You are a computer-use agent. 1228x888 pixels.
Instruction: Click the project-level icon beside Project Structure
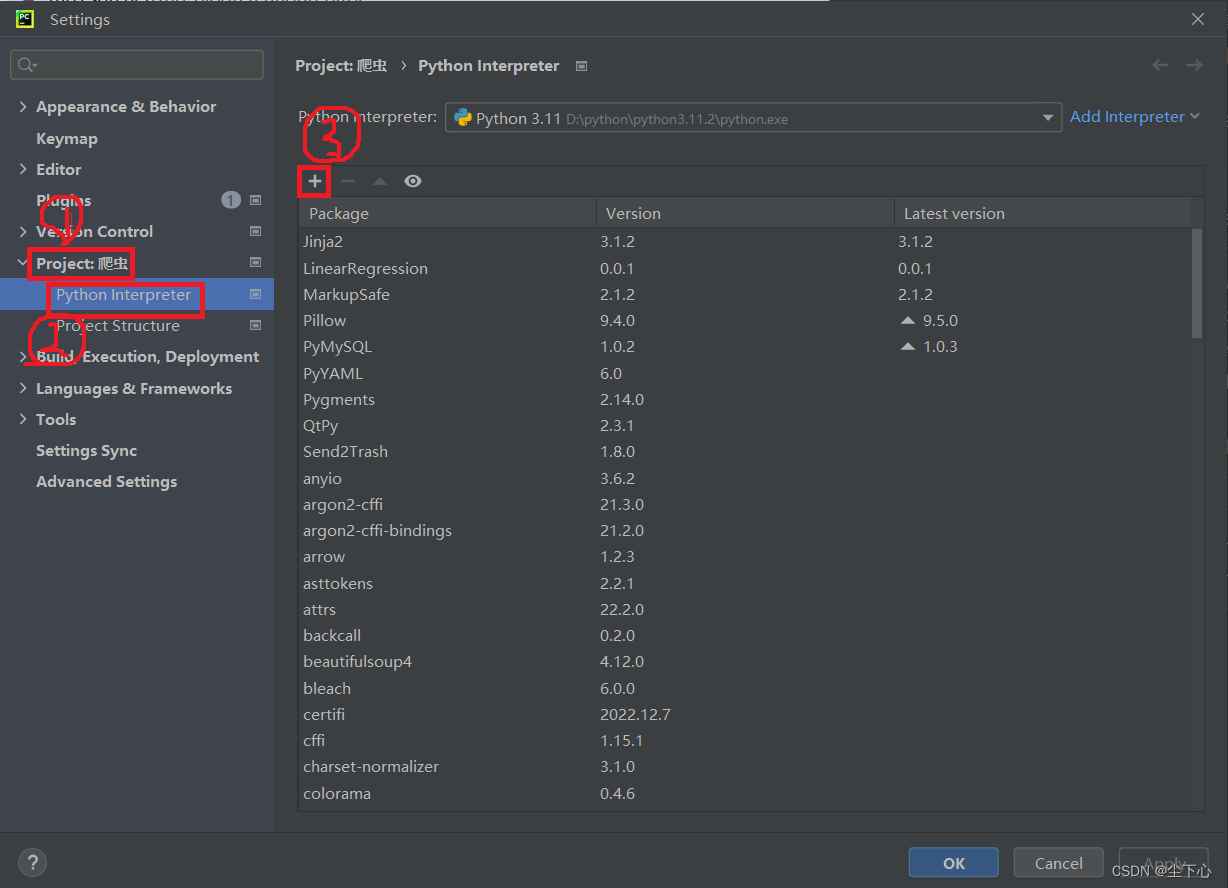(255, 325)
